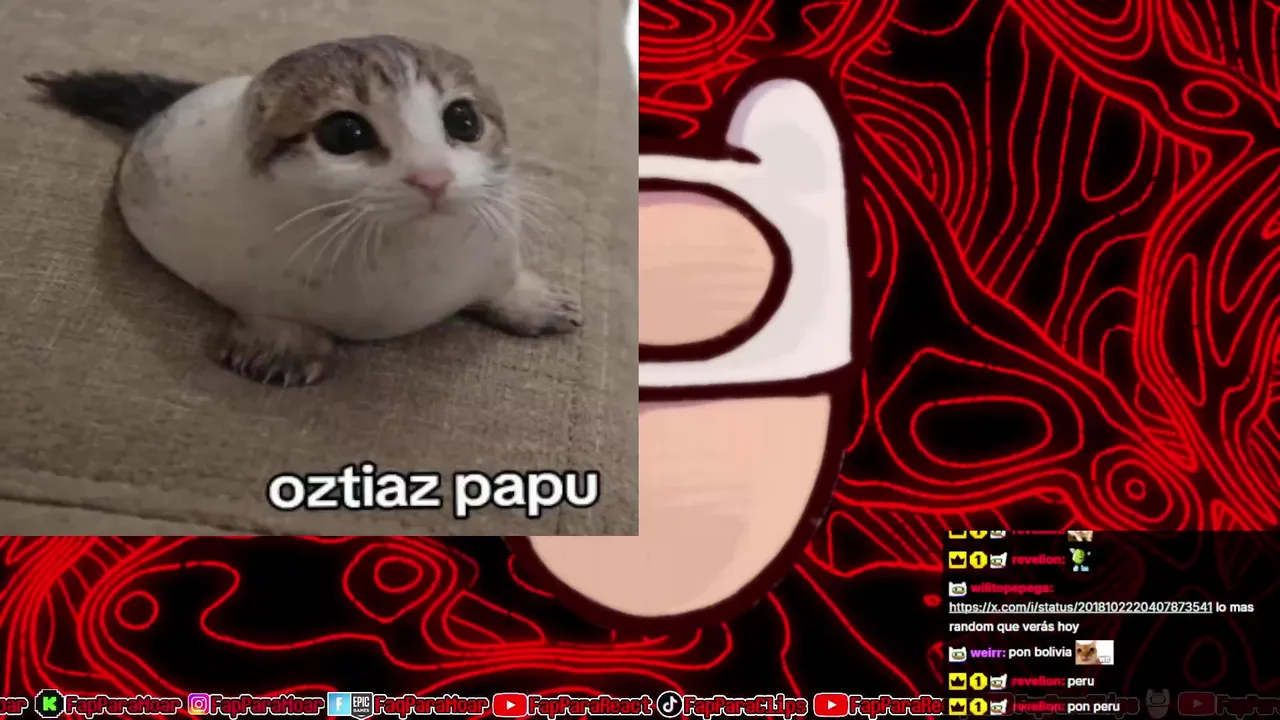Click the YouTube logo right of FapParaClips
Screen dimensions: 1280x720
(x=830, y=706)
